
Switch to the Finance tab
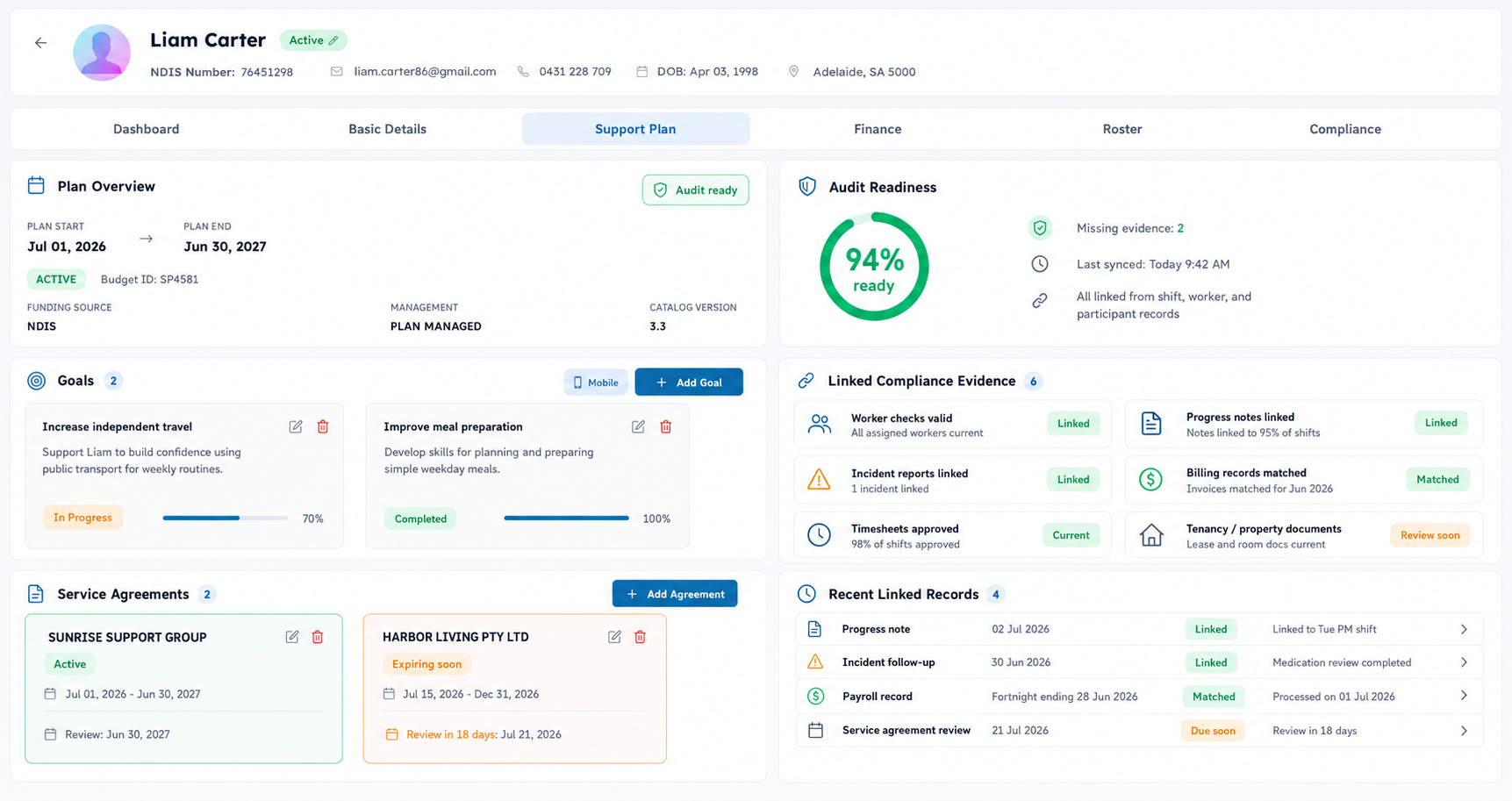click(878, 129)
